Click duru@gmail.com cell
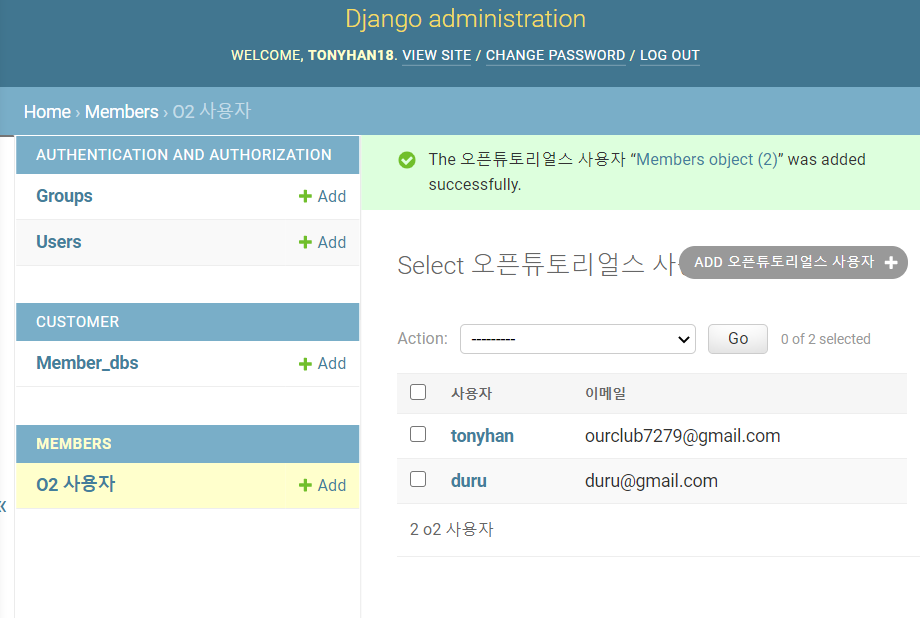This screenshot has height=618, width=920. (x=651, y=481)
